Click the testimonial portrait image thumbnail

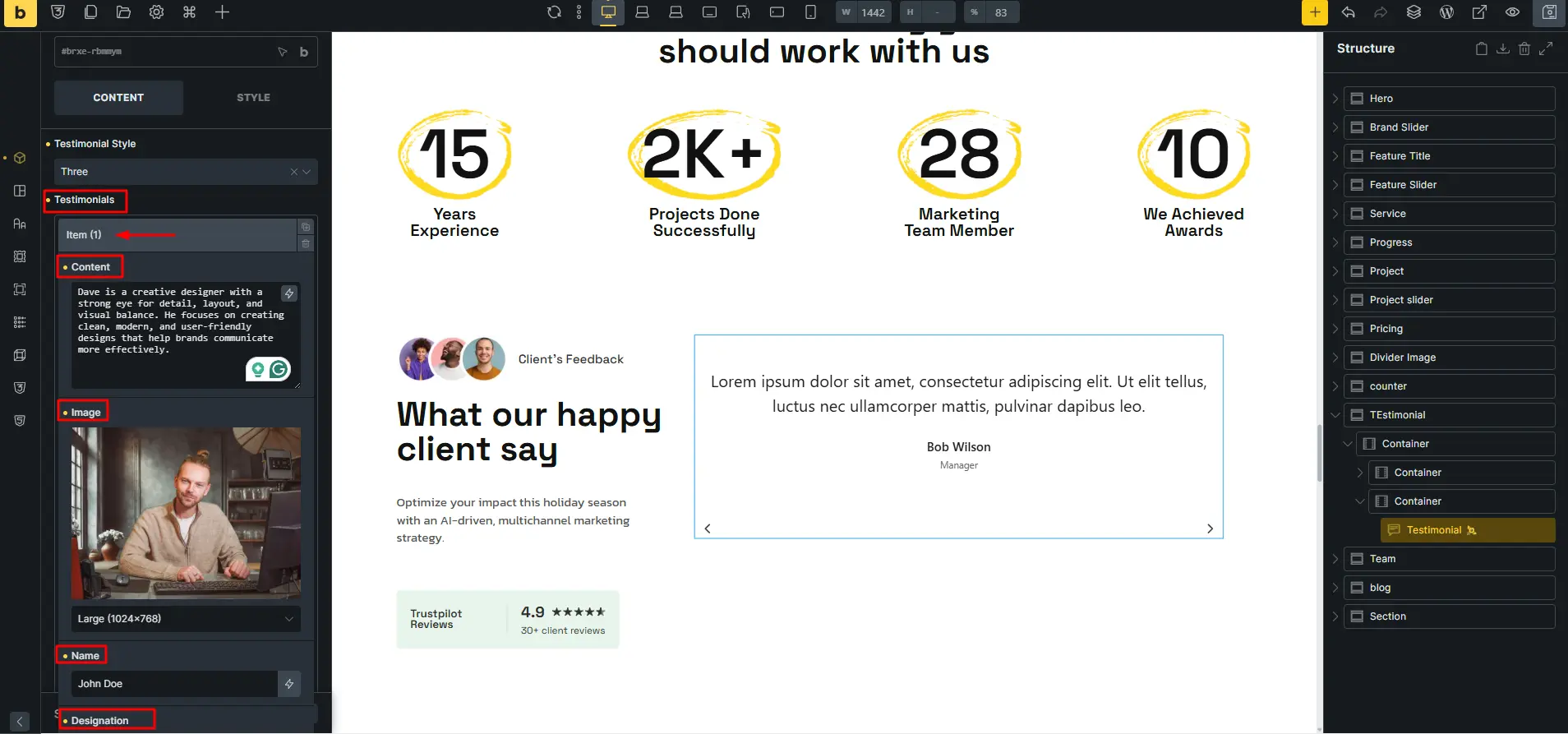[186, 513]
